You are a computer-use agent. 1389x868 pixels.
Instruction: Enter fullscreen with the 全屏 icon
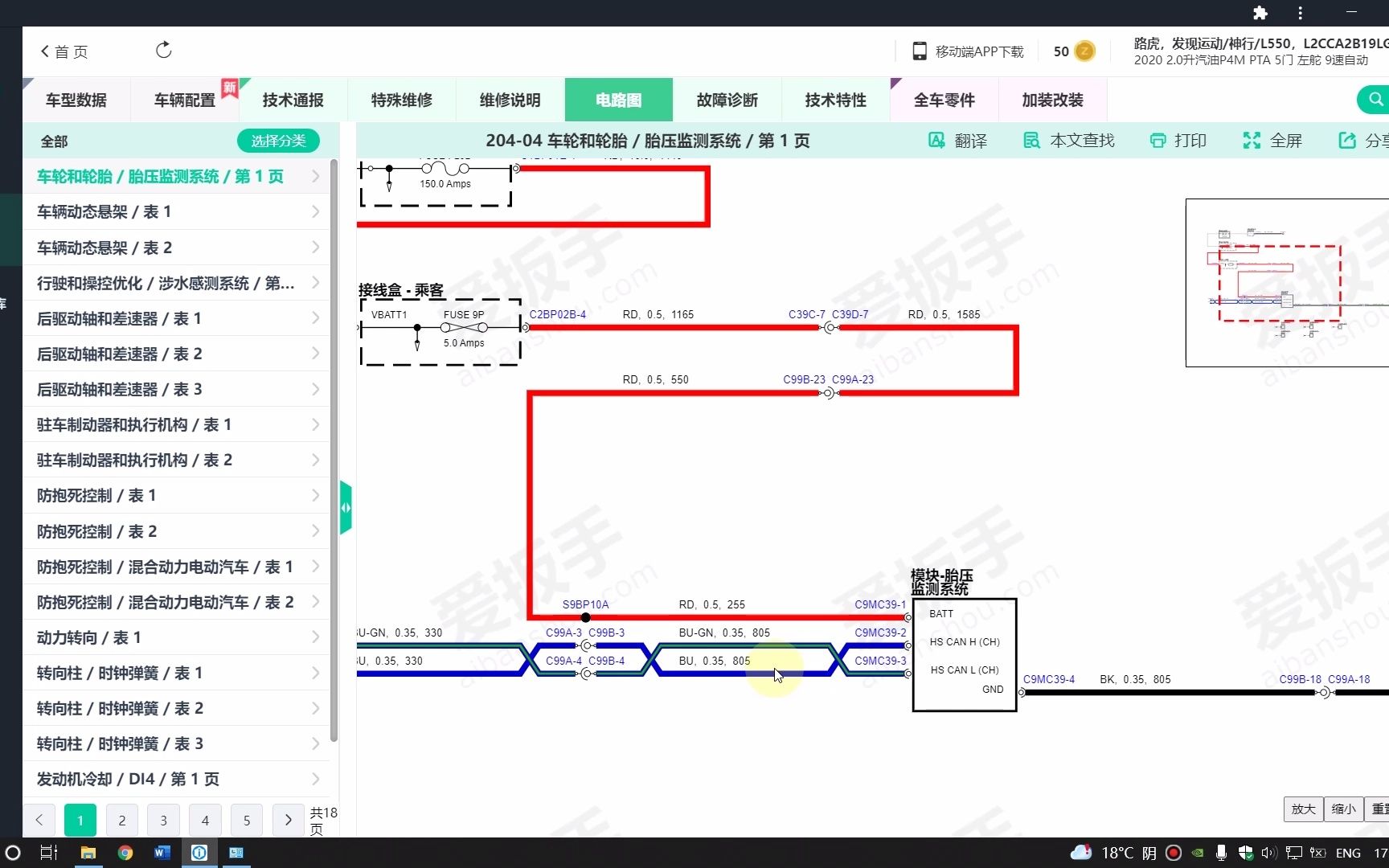[1252, 140]
